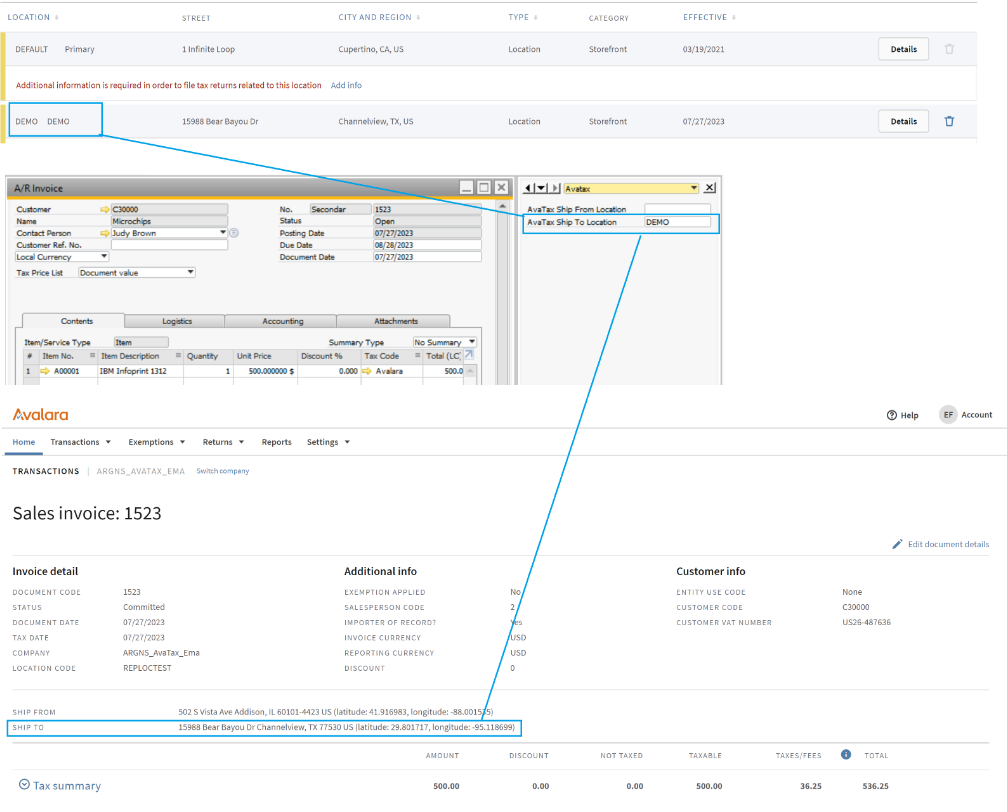Go to the Home page
This screenshot has height=812, width=1007.
point(24,442)
